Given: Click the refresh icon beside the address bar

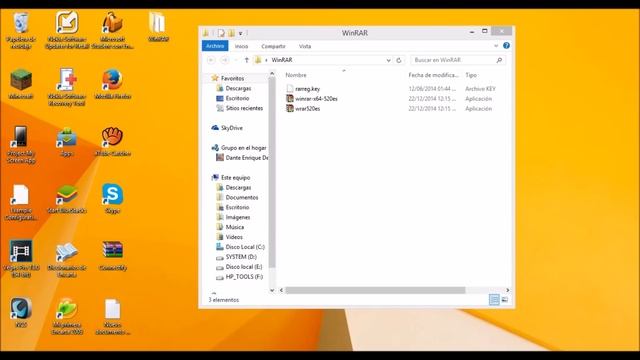Looking at the screenshot, I should point(399,60).
